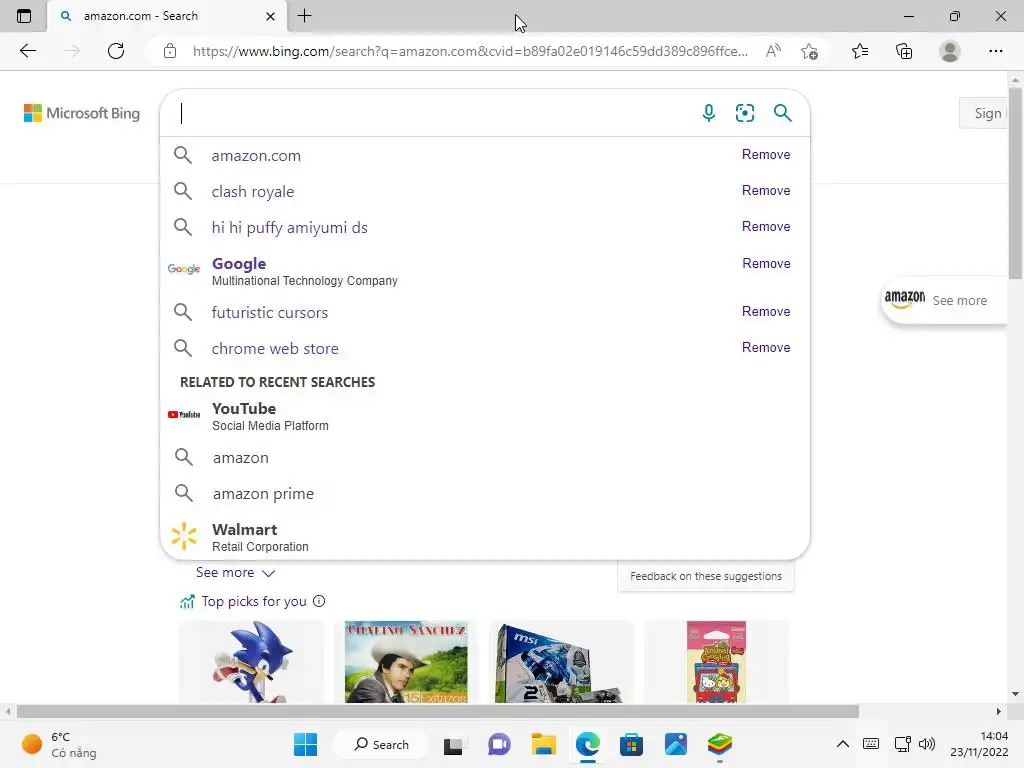Image resolution: width=1024 pixels, height=768 pixels.
Task: Open the tab actions menu icon
Action: pyautogui.click(x=24, y=16)
